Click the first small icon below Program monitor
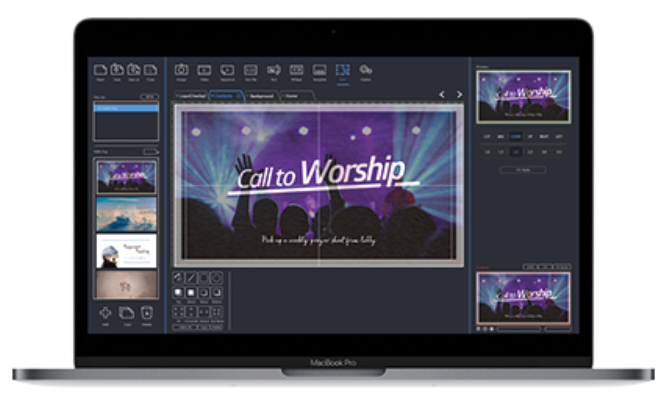 [479, 329]
